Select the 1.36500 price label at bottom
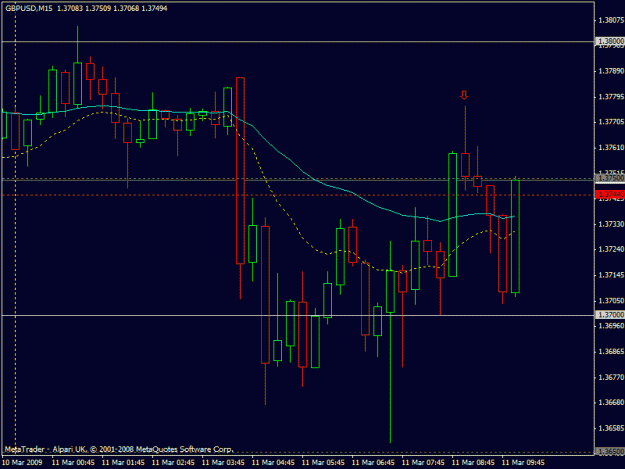 tap(610, 452)
